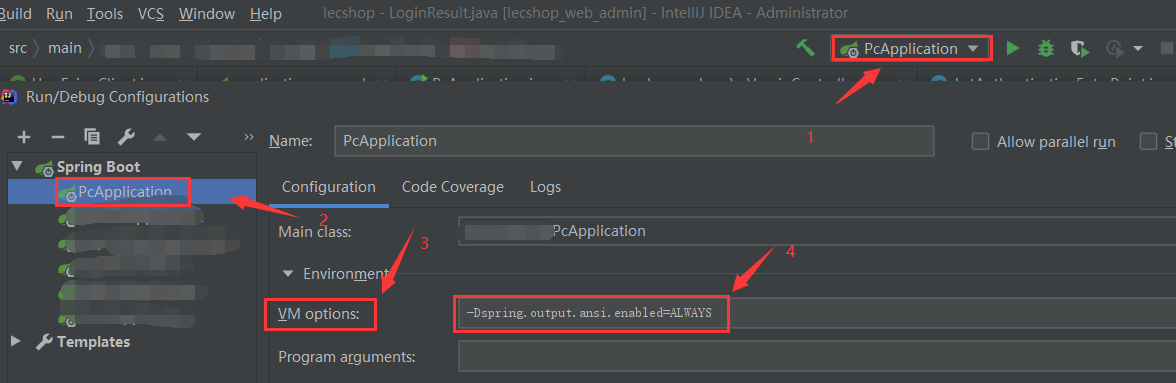Open the Run menu
1176x383 pixels.
click(59, 13)
